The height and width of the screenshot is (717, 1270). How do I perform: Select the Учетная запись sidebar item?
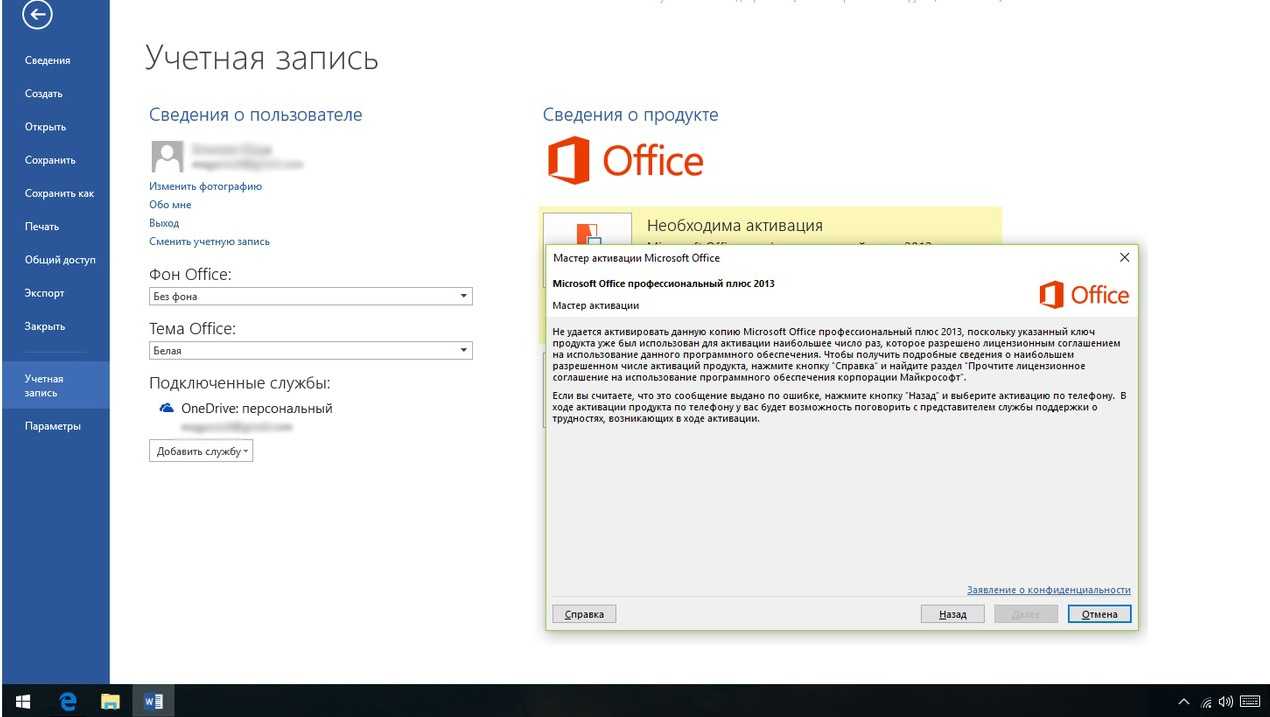pos(55,385)
